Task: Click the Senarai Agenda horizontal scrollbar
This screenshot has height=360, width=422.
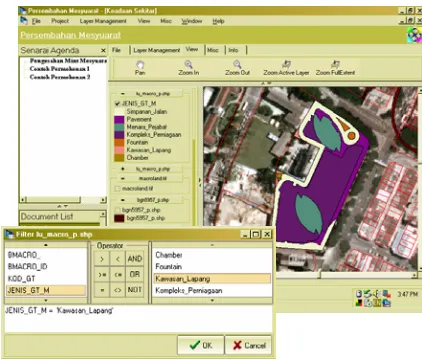Action: tap(63, 200)
